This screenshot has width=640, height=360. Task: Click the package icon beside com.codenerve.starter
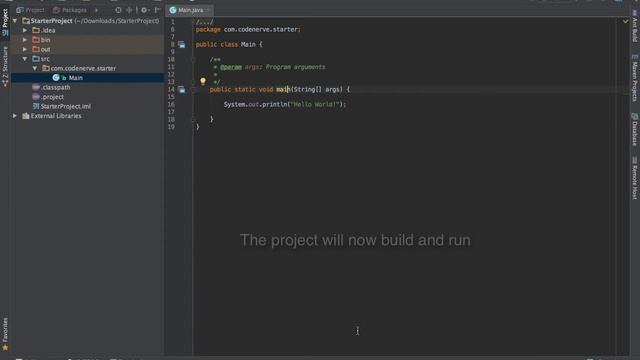click(x=46, y=68)
